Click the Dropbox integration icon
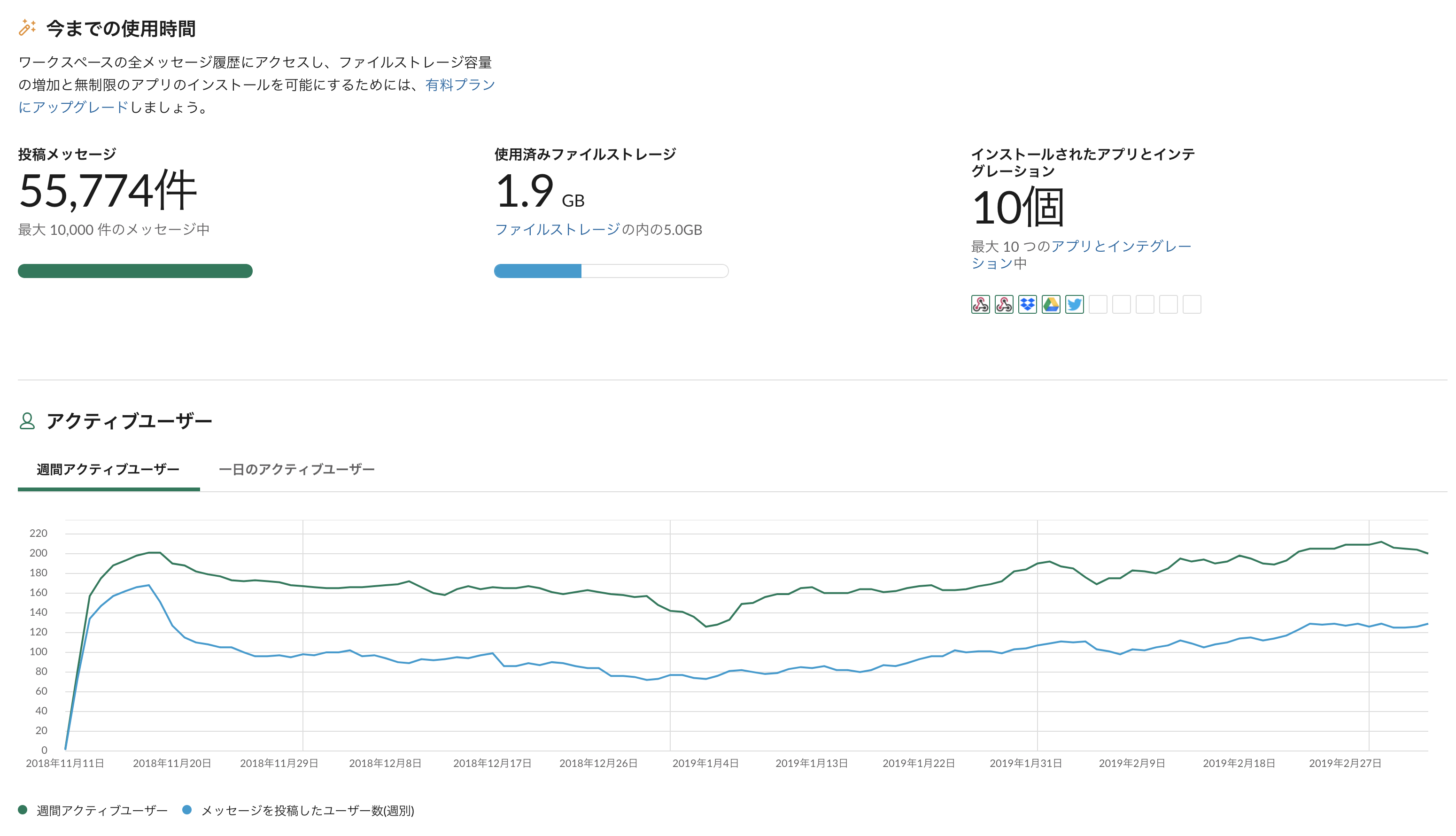1456x836 pixels. click(x=1027, y=304)
